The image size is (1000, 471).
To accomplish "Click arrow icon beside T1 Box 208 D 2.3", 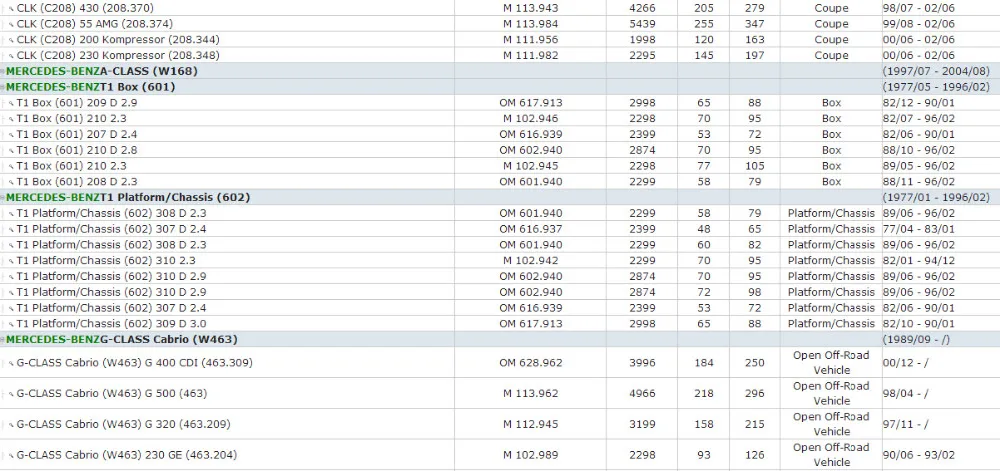I will coord(11,182).
